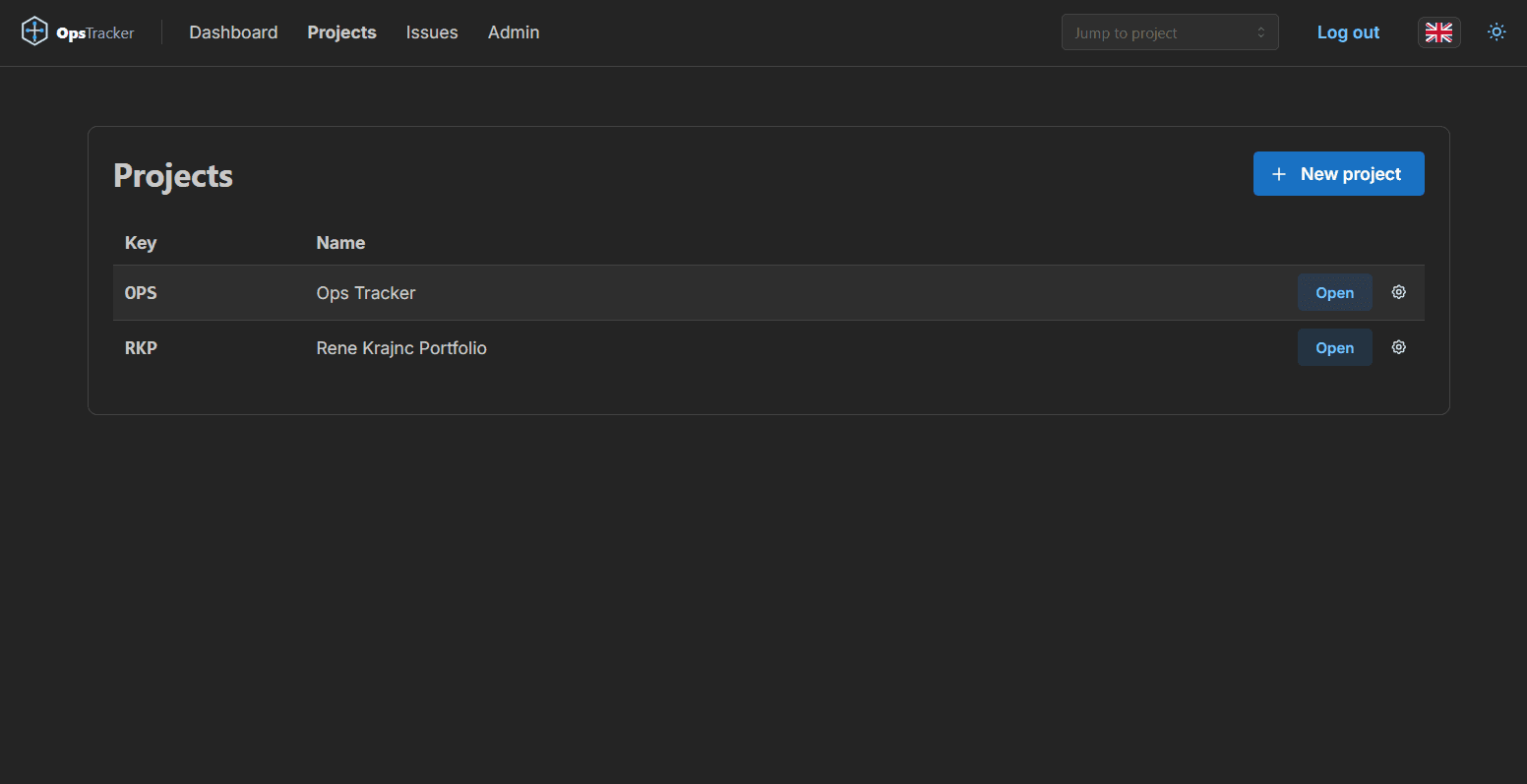Switch theme using the brightness toggle
Screen dimensions: 1527x784
pyautogui.click(x=1496, y=31)
